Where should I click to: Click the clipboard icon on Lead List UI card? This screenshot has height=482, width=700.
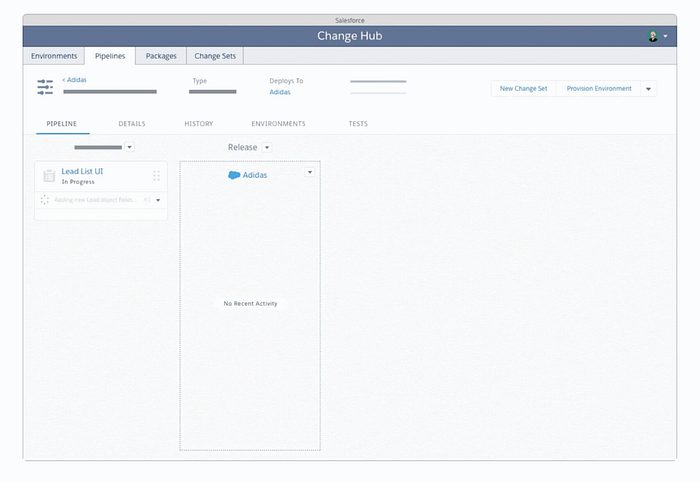point(49,176)
